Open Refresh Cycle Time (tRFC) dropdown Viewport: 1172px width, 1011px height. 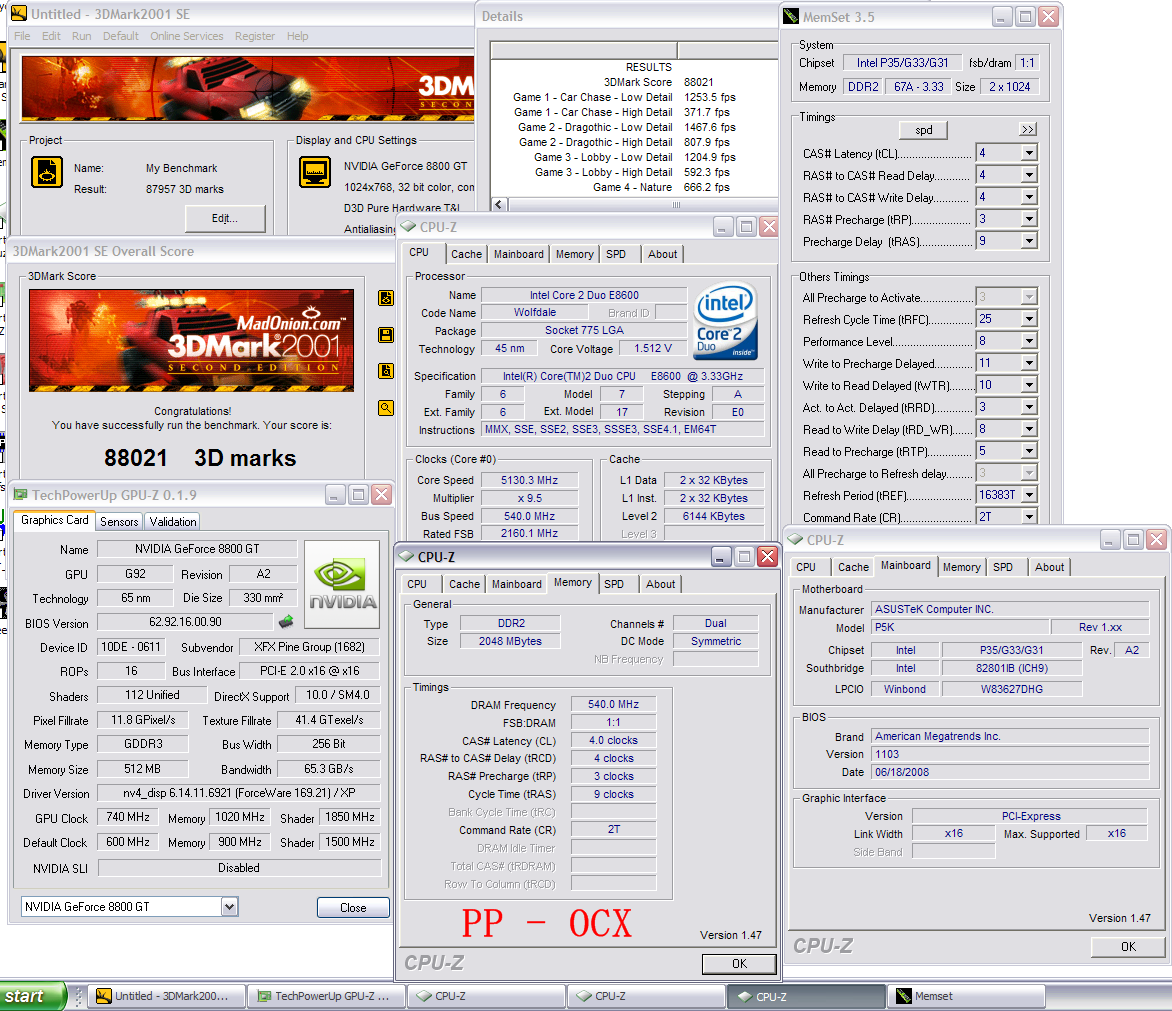(1029, 319)
